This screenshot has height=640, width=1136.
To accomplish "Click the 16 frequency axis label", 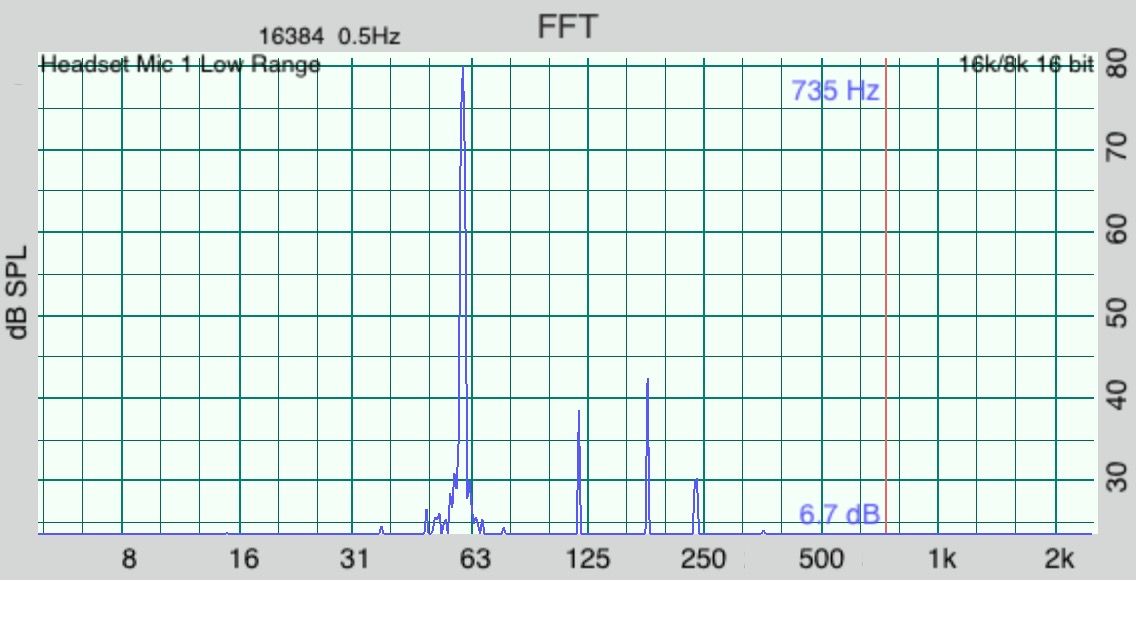I will tap(243, 559).
